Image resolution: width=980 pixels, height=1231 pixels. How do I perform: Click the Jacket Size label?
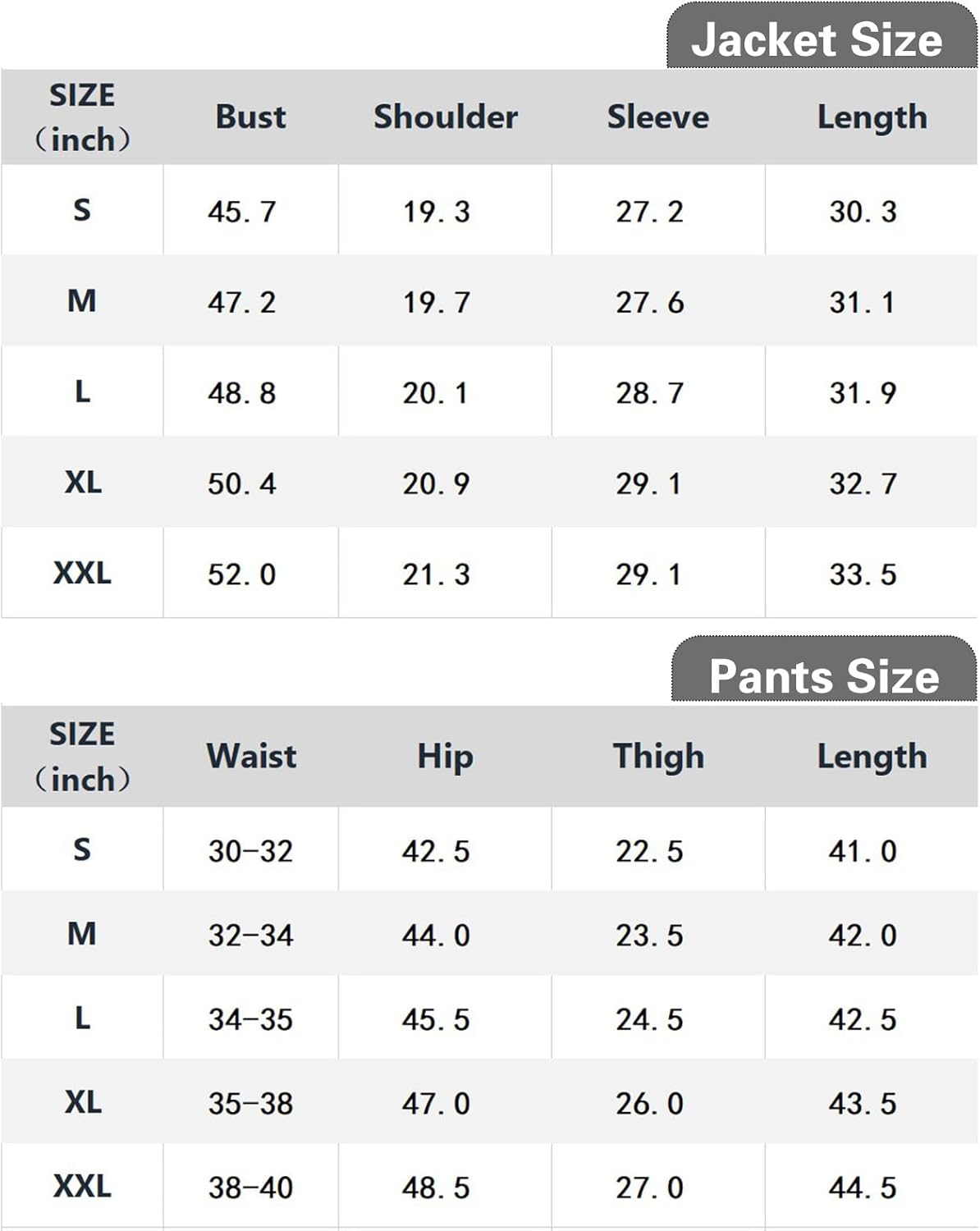[x=817, y=40]
